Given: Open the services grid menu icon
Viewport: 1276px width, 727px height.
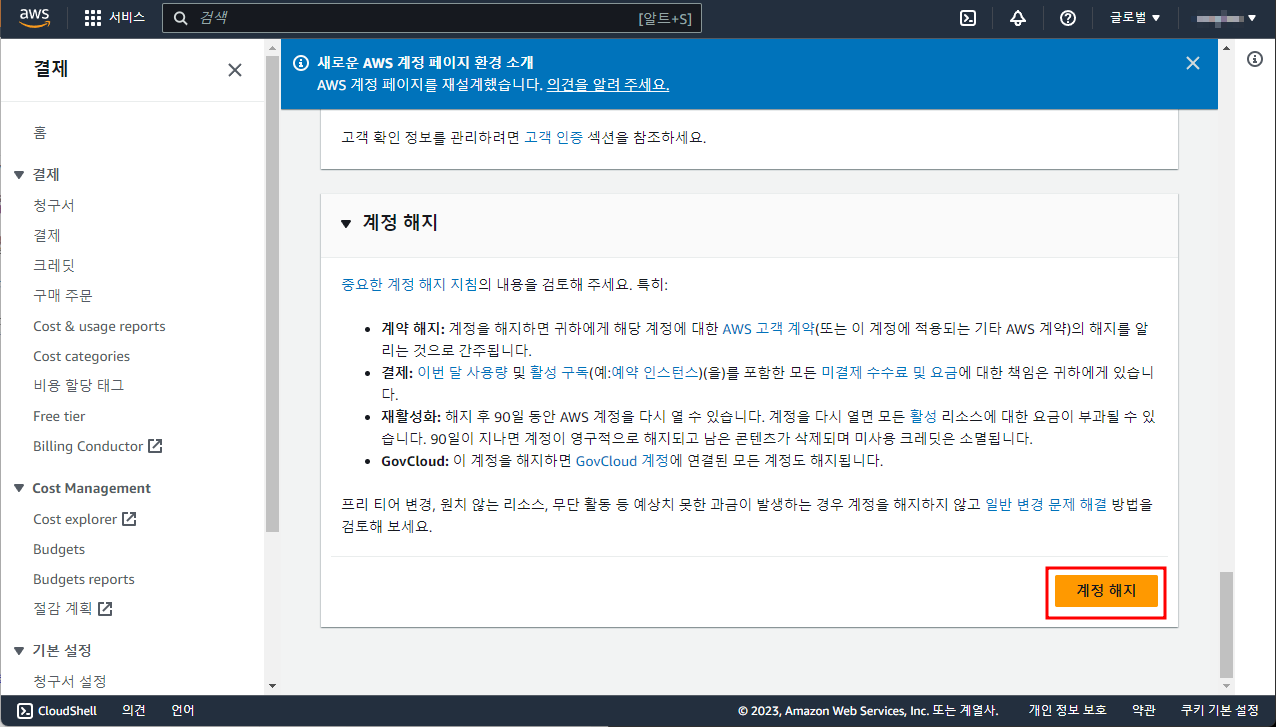Looking at the screenshot, I should (93, 18).
